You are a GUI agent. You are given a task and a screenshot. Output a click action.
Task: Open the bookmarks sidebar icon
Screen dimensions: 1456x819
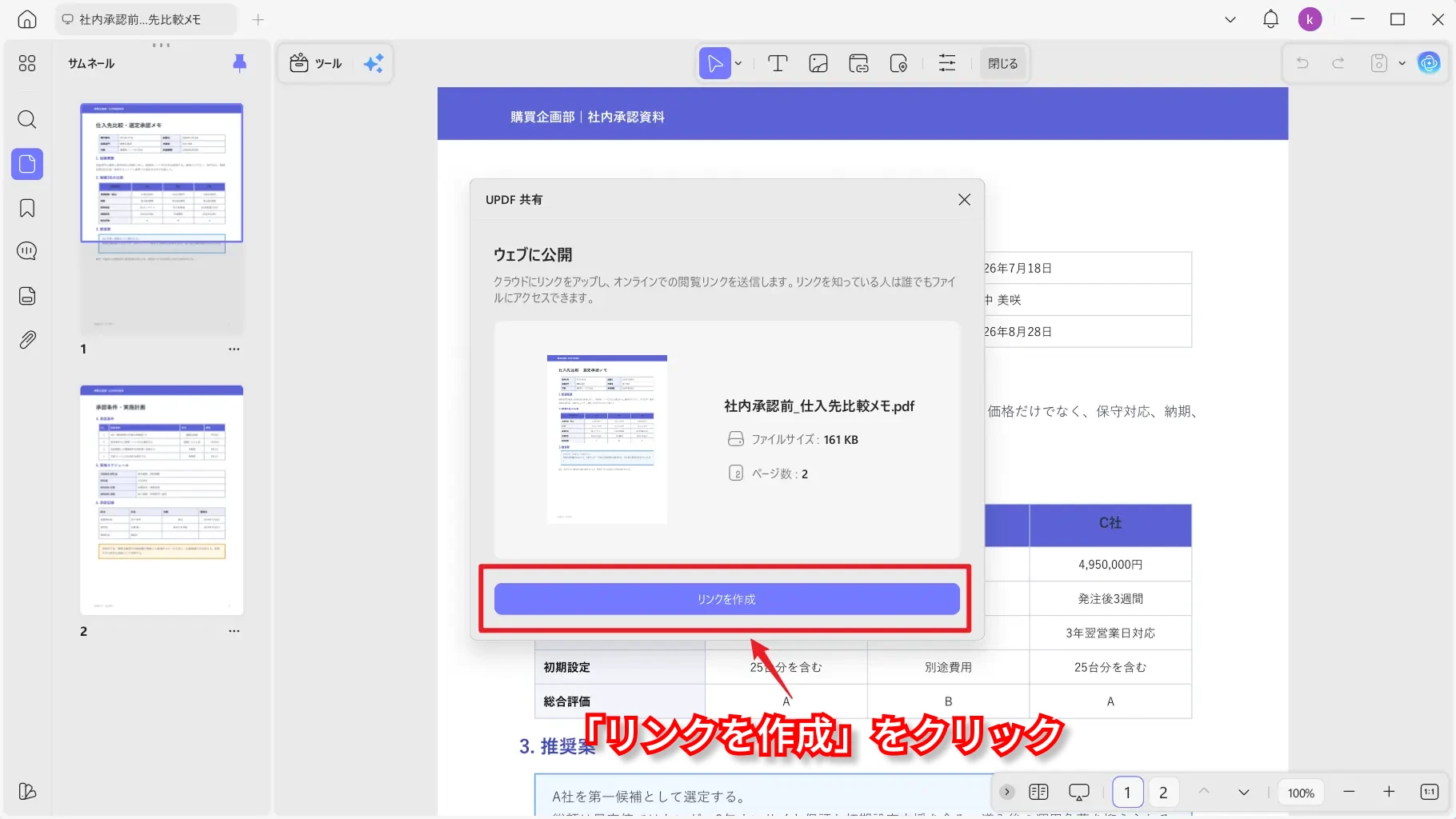click(x=27, y=208)
